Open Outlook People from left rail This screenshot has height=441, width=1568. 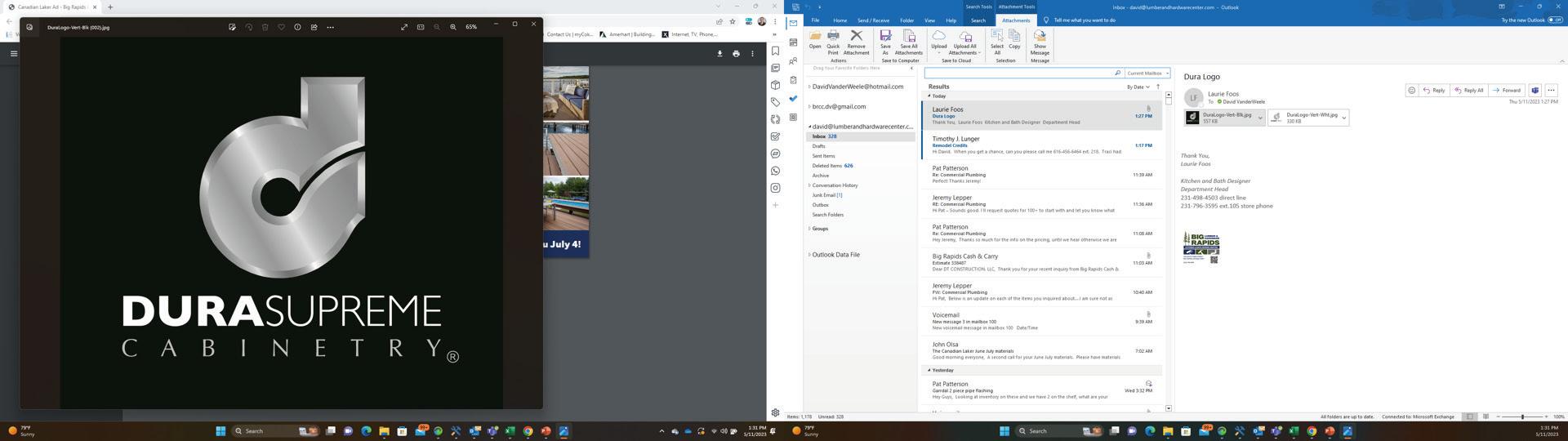[793, 61]
